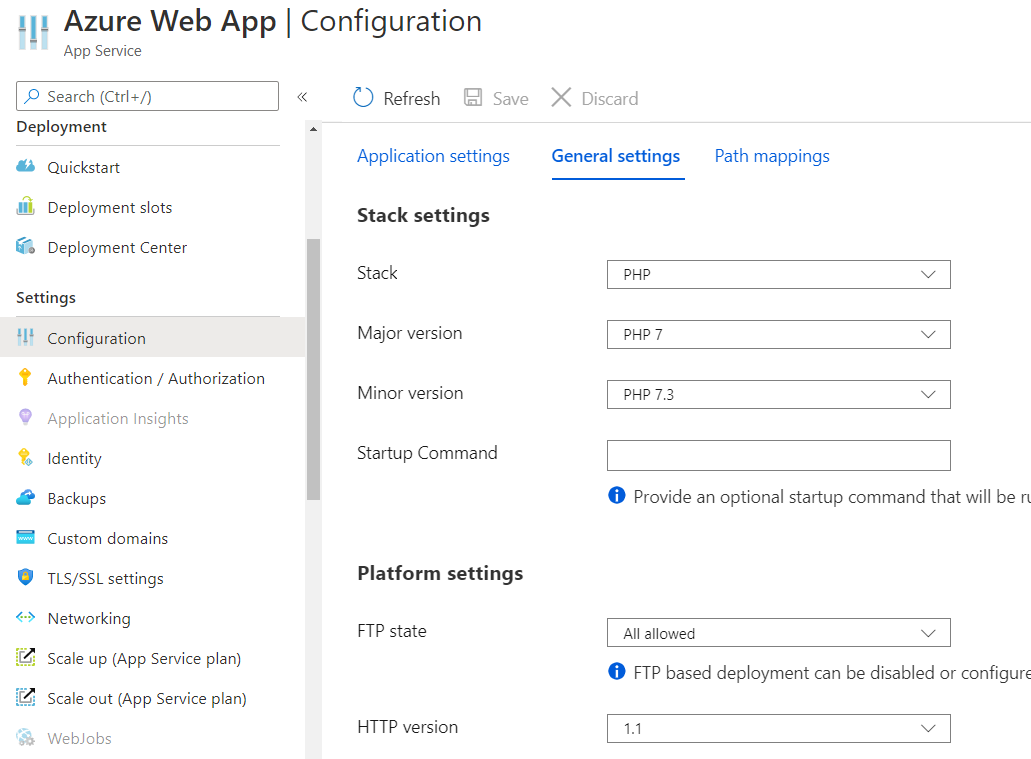
Task: Click the Refresh button label
Action: pyautogui.click(x=412, y=99)
